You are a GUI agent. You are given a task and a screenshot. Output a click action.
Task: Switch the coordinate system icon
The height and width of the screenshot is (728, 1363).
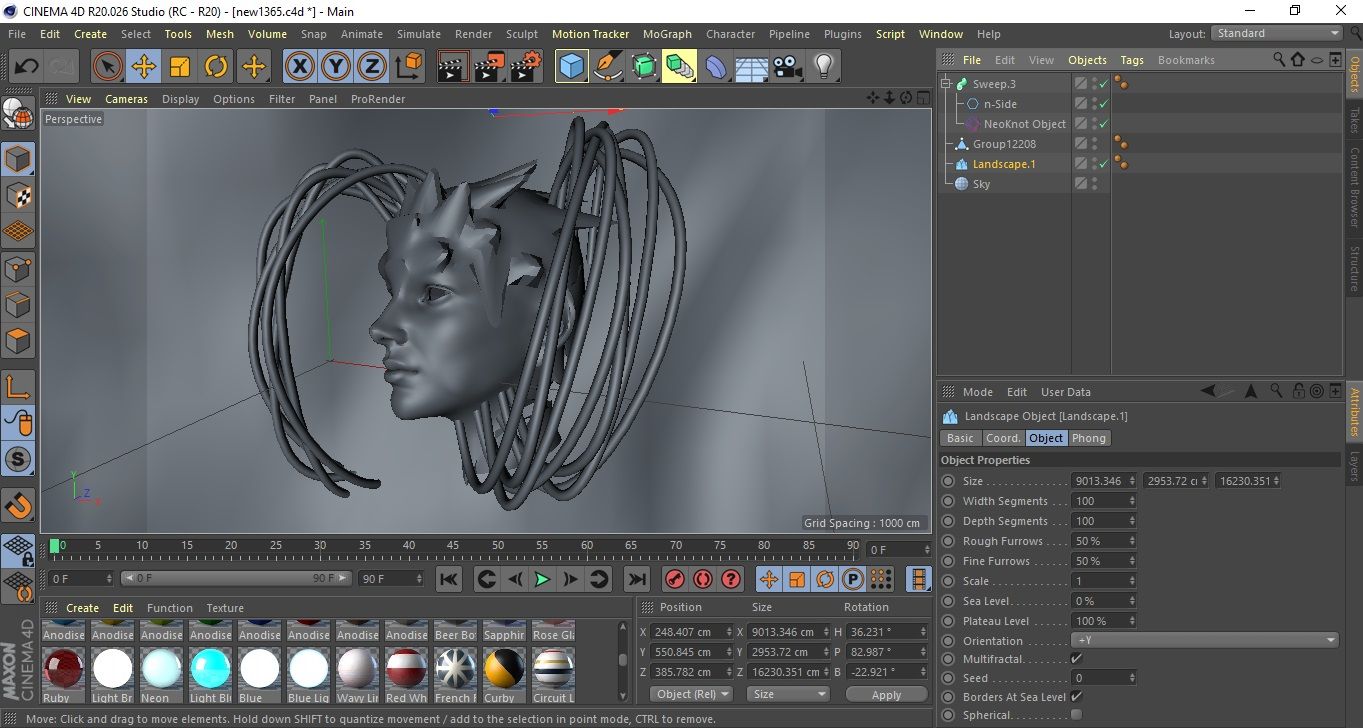pos(409,67)
